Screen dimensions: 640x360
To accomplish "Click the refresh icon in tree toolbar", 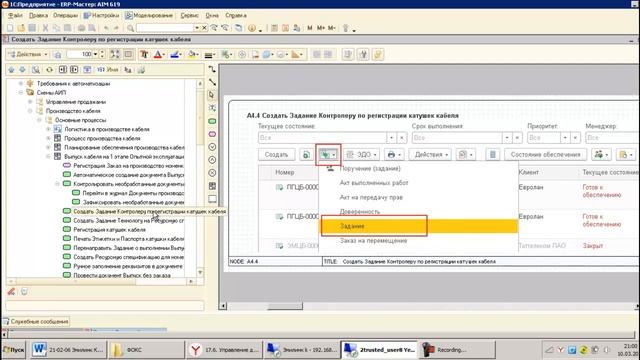I will pos(49,70).
